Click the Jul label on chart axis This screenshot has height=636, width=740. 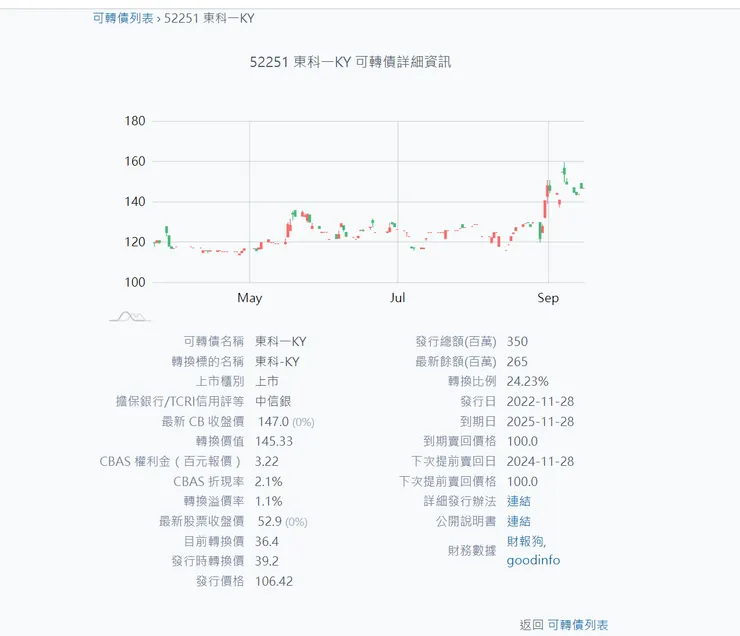click(x=397, y=298)
